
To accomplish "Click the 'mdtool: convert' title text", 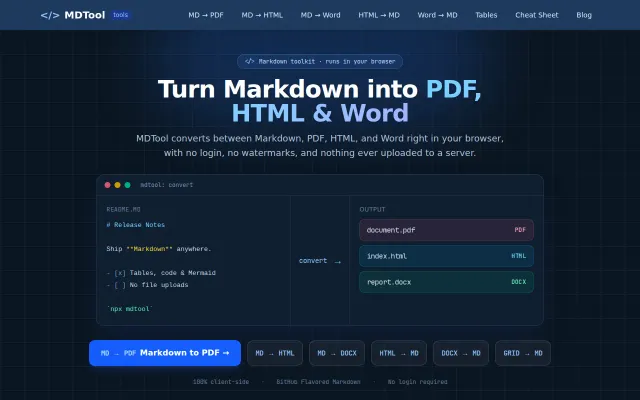I will (x=167, y=185).
